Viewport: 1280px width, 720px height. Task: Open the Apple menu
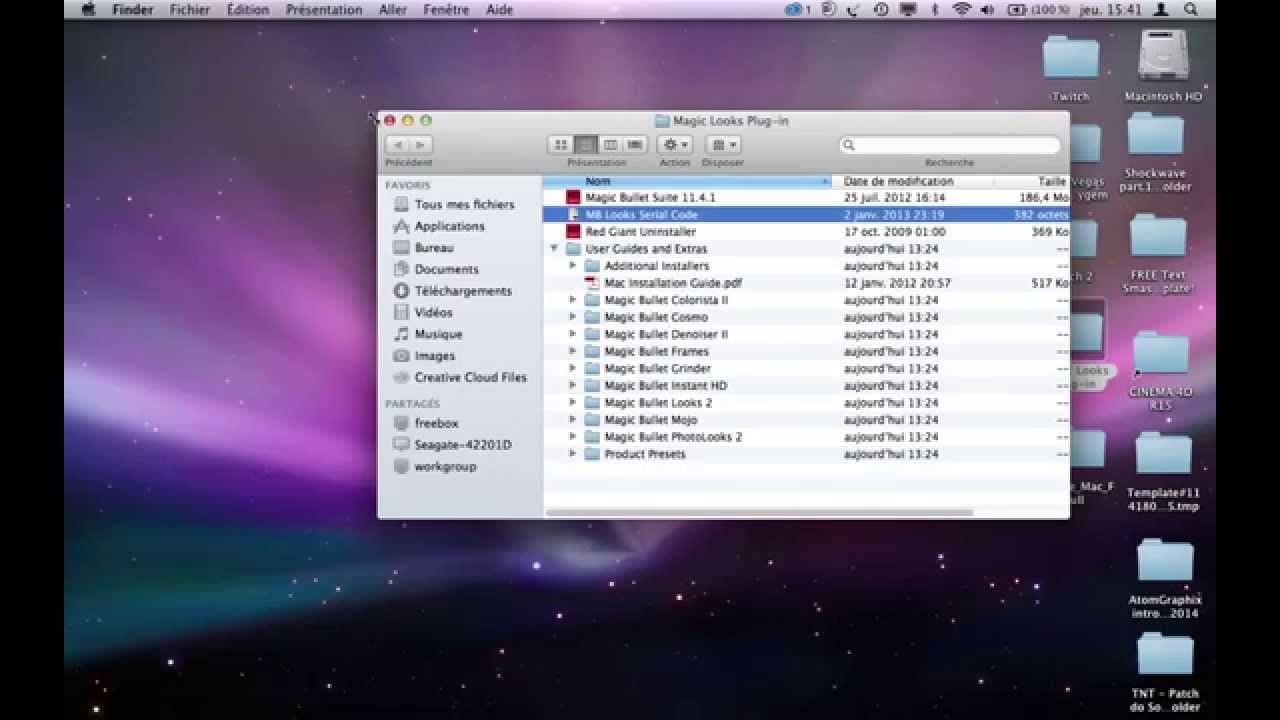point(87,9)
